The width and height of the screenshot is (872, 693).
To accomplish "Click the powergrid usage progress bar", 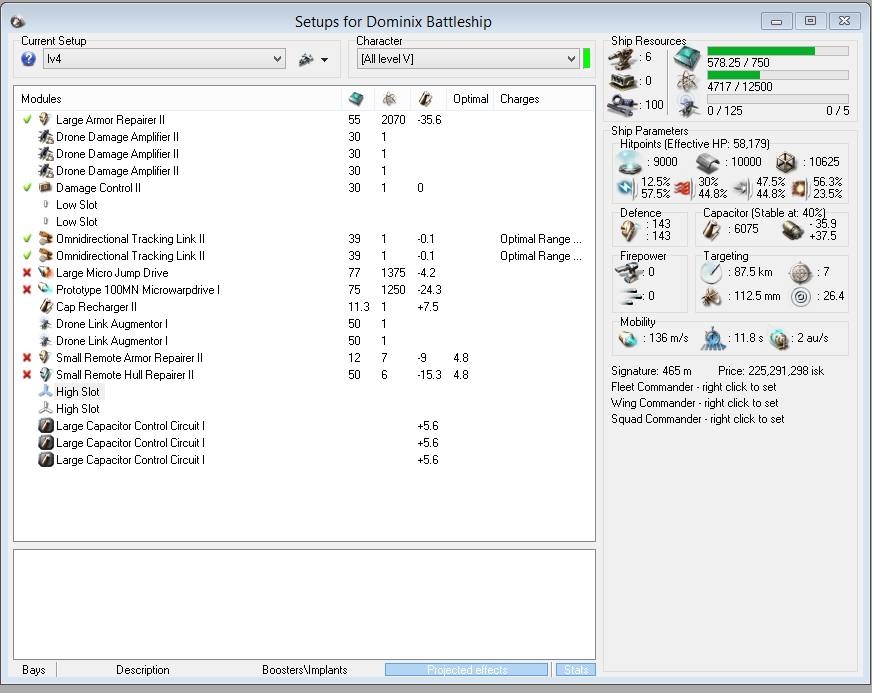I will point(777,75).
